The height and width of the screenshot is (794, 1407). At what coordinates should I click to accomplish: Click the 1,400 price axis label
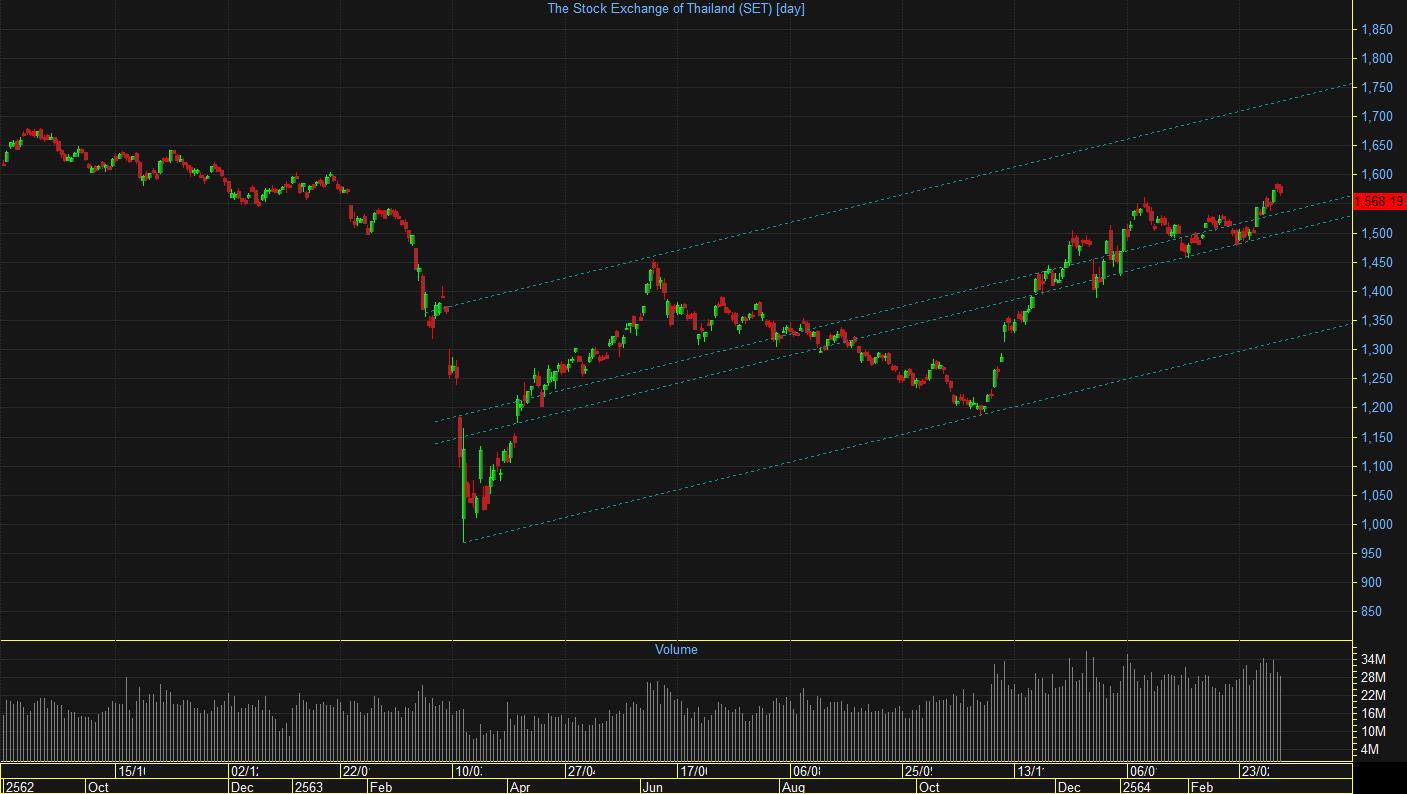tap(1377, 292)
